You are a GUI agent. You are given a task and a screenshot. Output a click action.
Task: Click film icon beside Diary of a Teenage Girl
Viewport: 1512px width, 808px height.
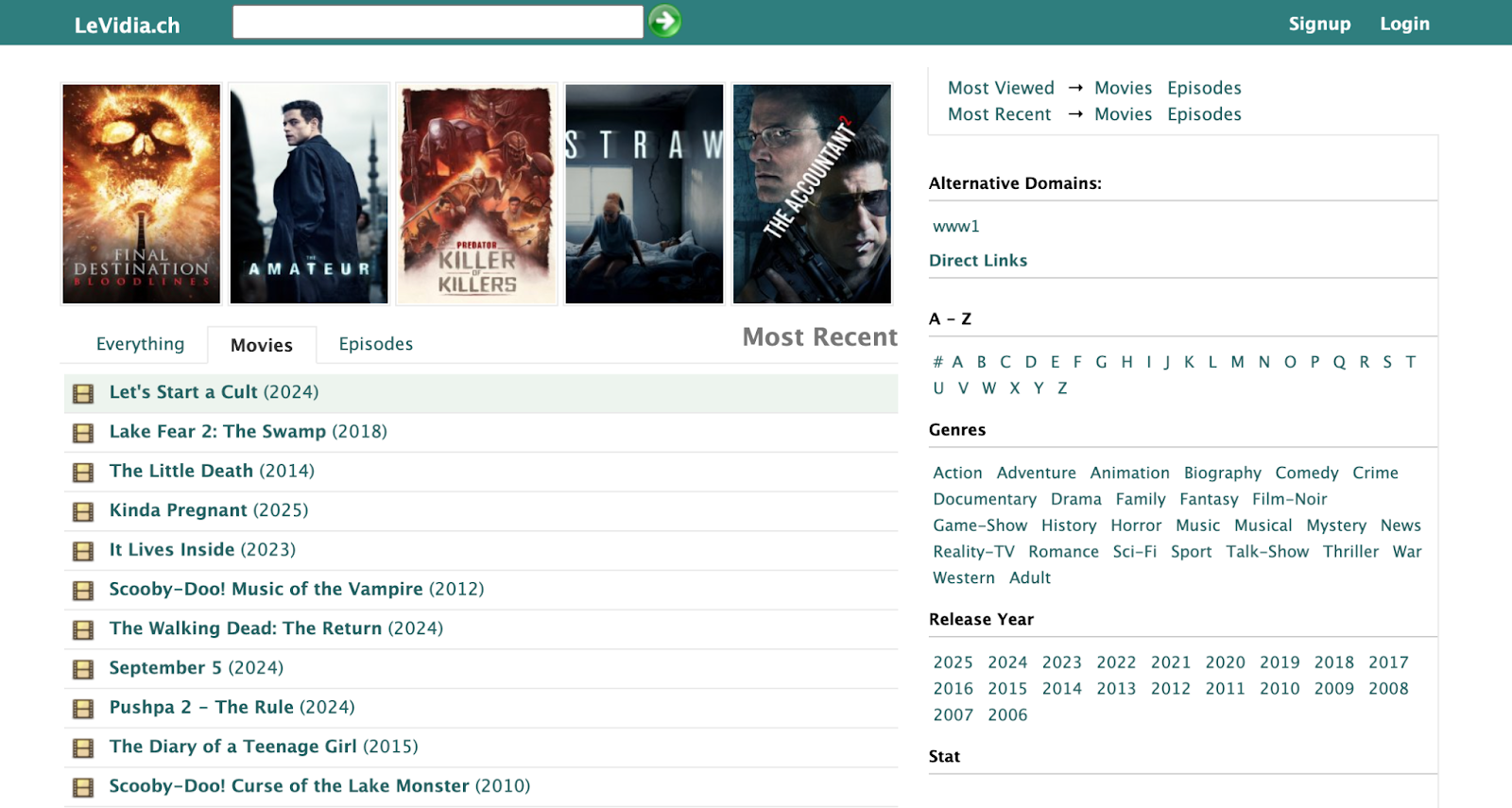83,748
